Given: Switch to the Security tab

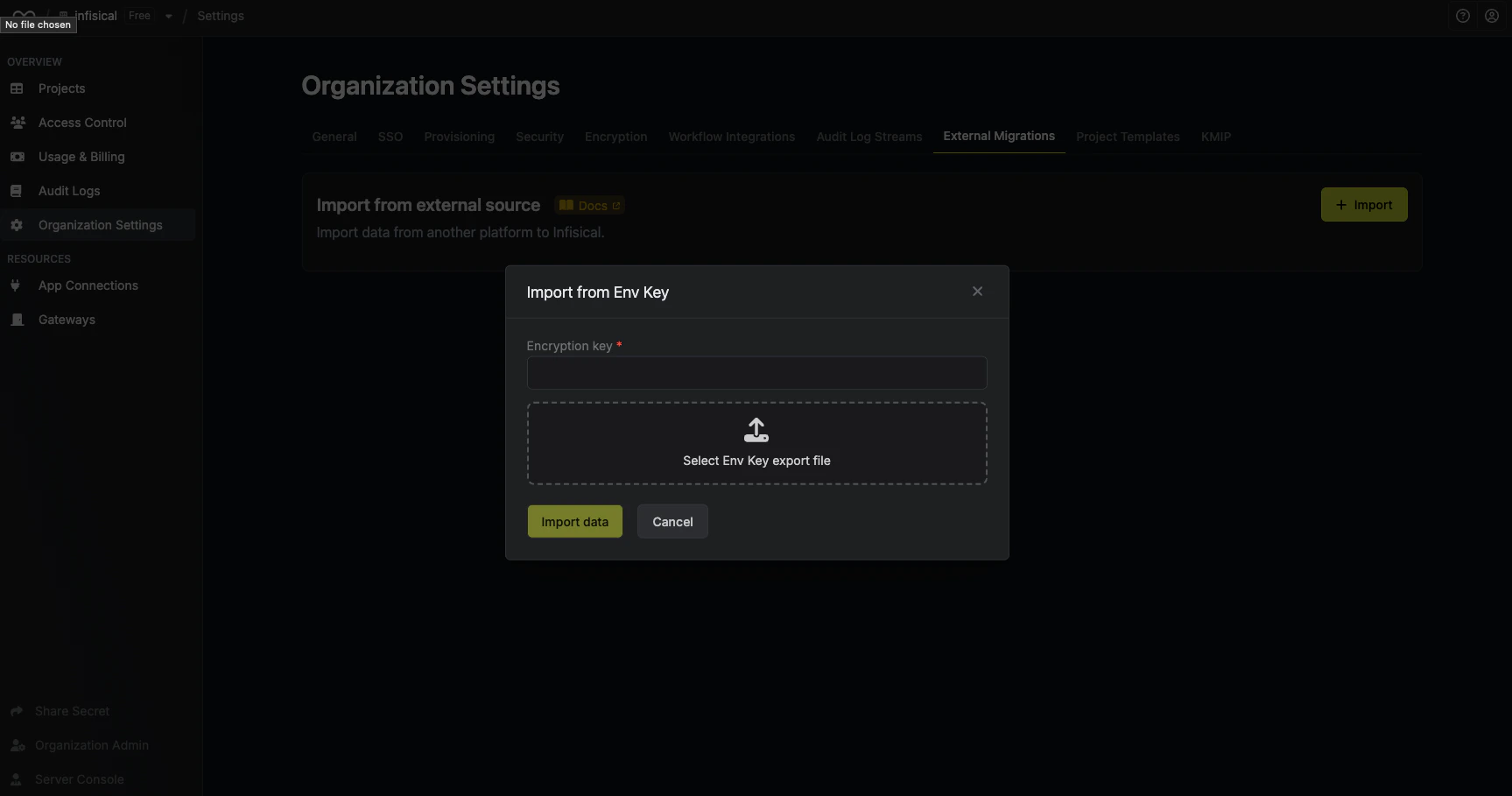Looking at the screenshot, I should click(x=539, y=137).
